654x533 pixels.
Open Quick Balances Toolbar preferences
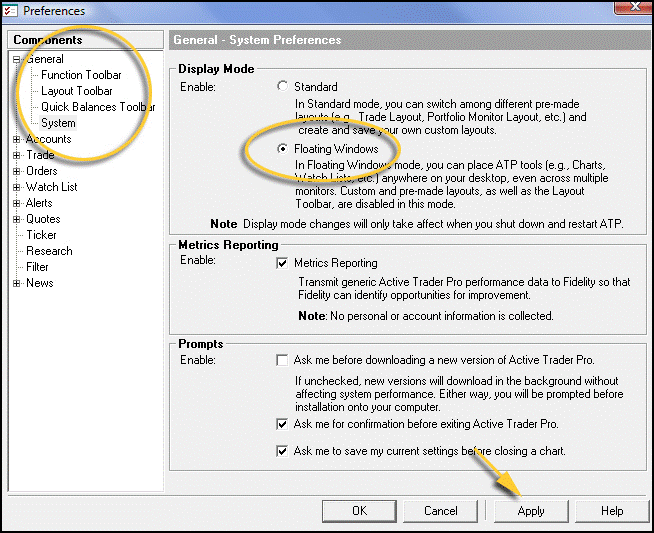click(98, 107)
